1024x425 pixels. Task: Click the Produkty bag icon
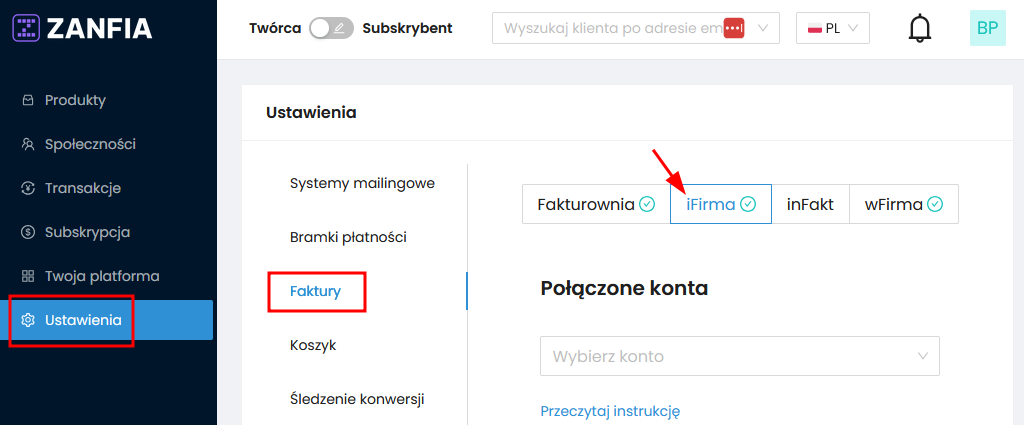pos(28,100)
